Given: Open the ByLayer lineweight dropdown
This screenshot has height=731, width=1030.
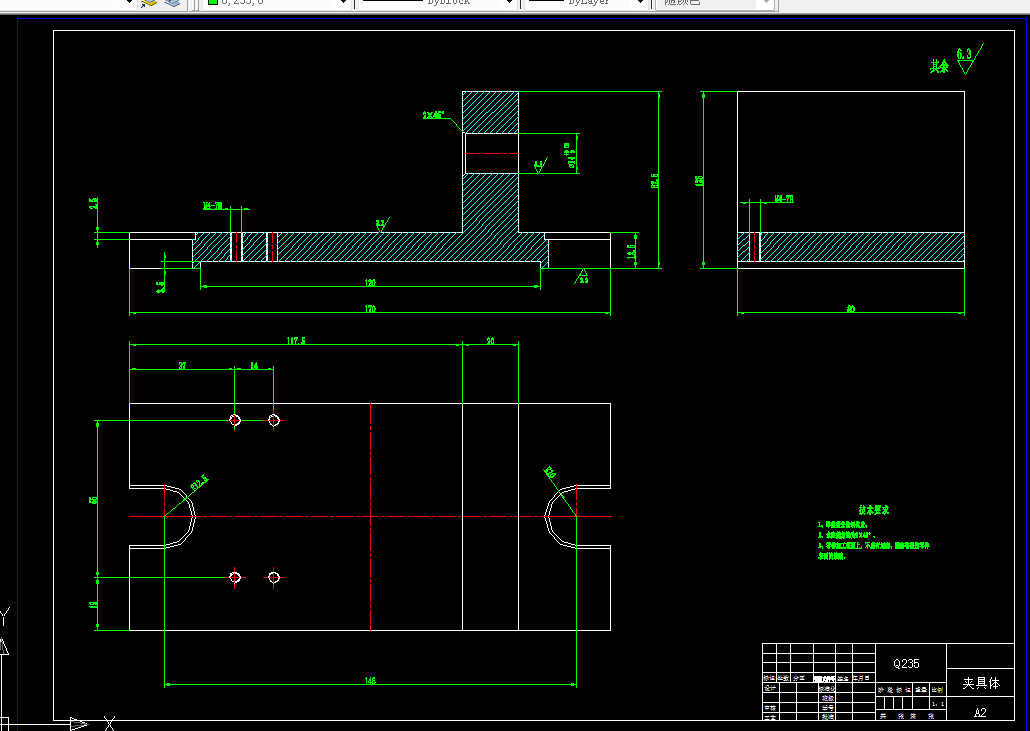Looking at the screenshot, I should 640,3.
